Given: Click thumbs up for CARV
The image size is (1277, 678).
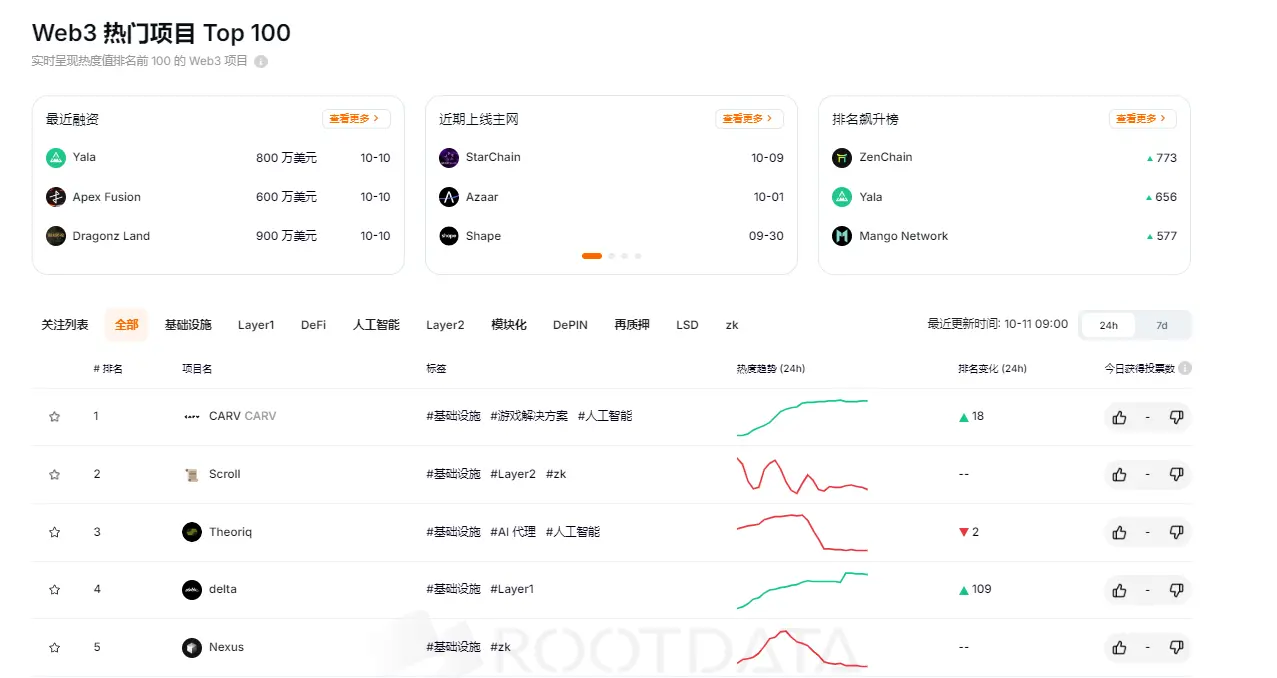Looking at the screenshot, I should tap(1118, 417).
